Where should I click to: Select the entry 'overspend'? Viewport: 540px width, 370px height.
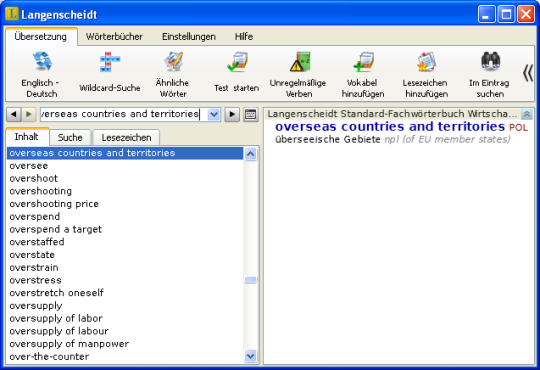(x=125, y=217)
